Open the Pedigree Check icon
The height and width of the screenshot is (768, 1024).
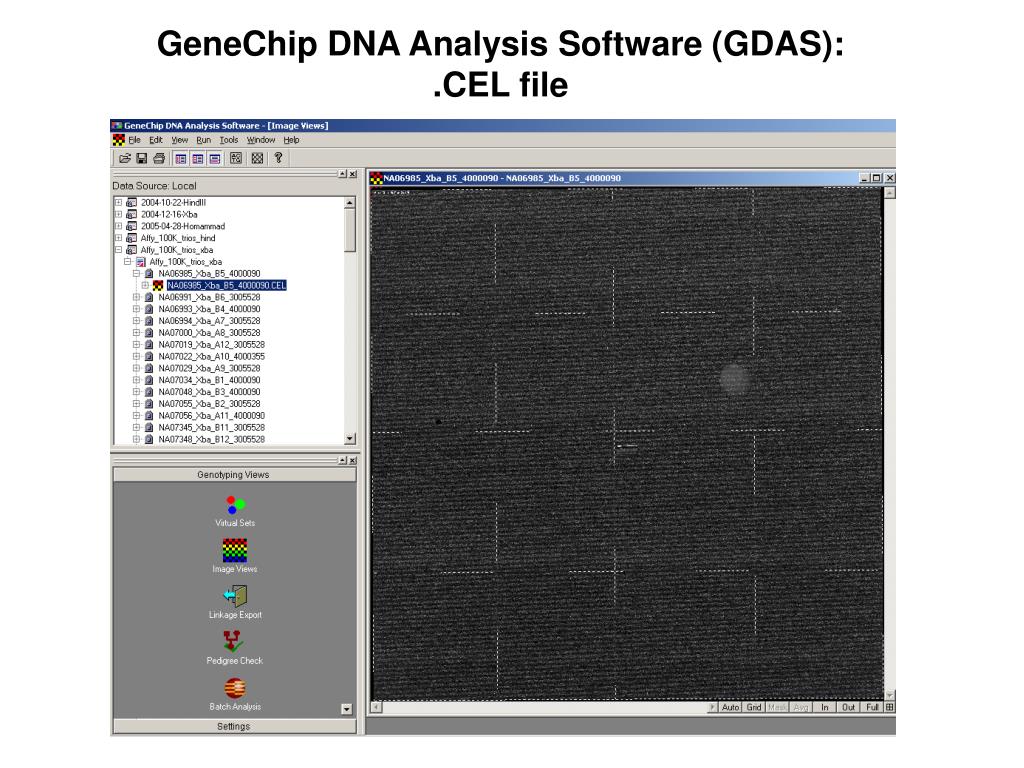click(x=233, y=642)
